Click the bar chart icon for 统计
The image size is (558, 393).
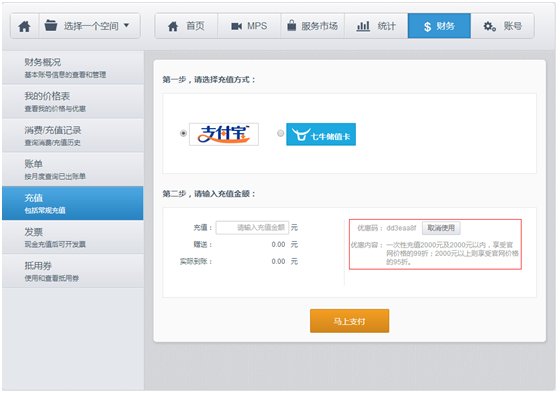[363, 26]
